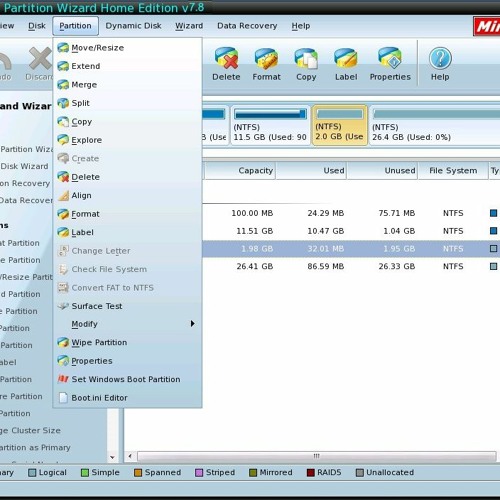Select the 26.4 GB NTFS partition block
500x500 pixels.
(435, 125)
